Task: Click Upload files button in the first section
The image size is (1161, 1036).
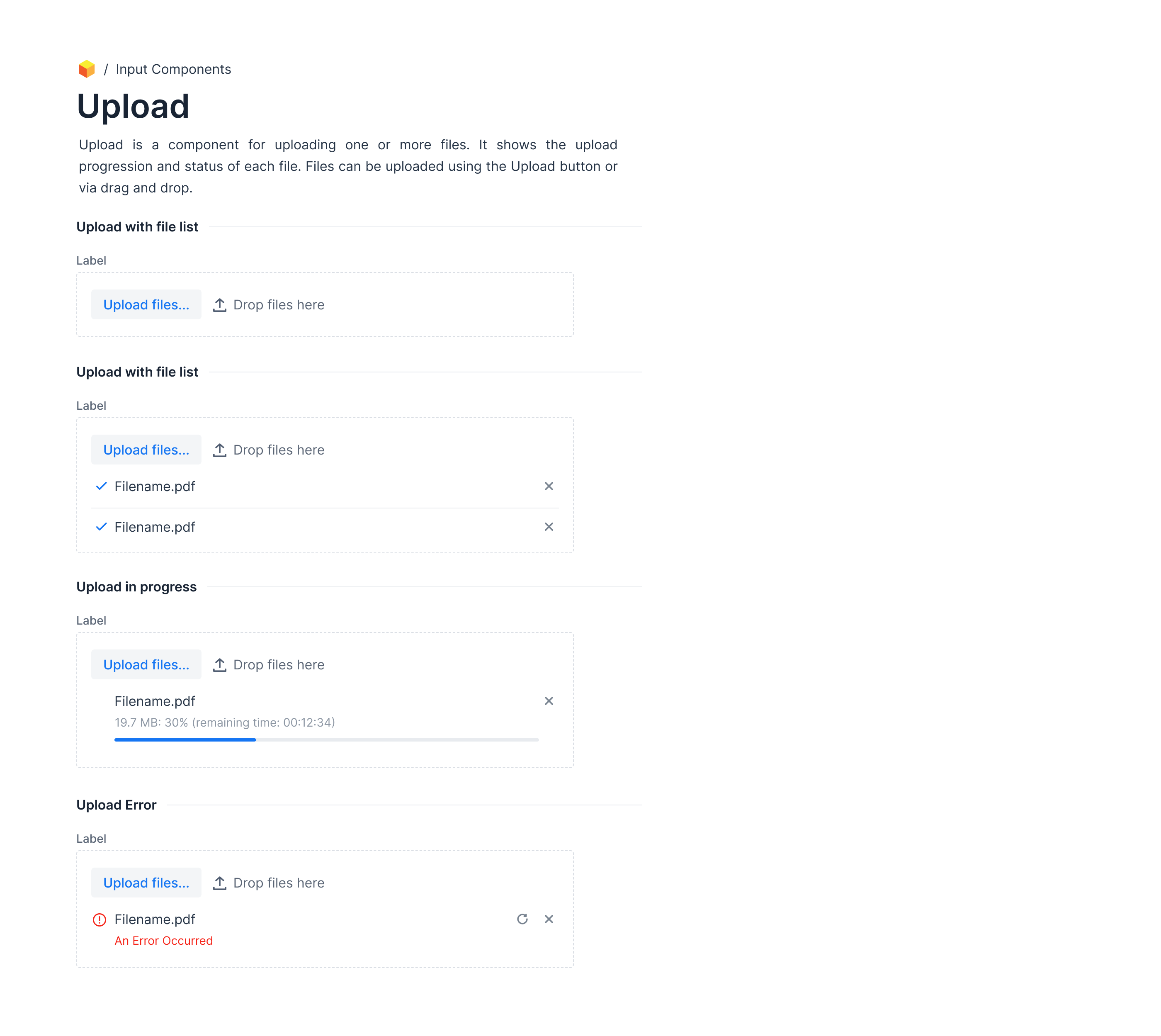Action: [146, 304]
